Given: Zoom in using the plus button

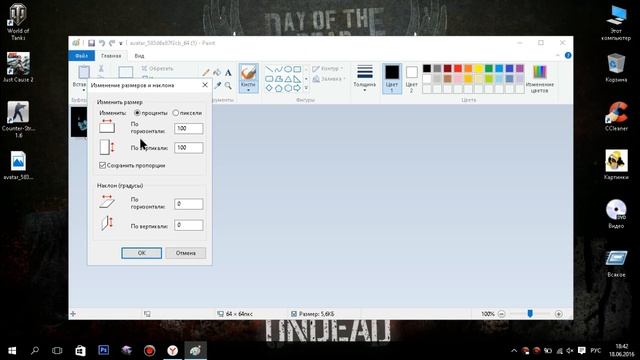Looking at the screenshot, I should 558,314.
